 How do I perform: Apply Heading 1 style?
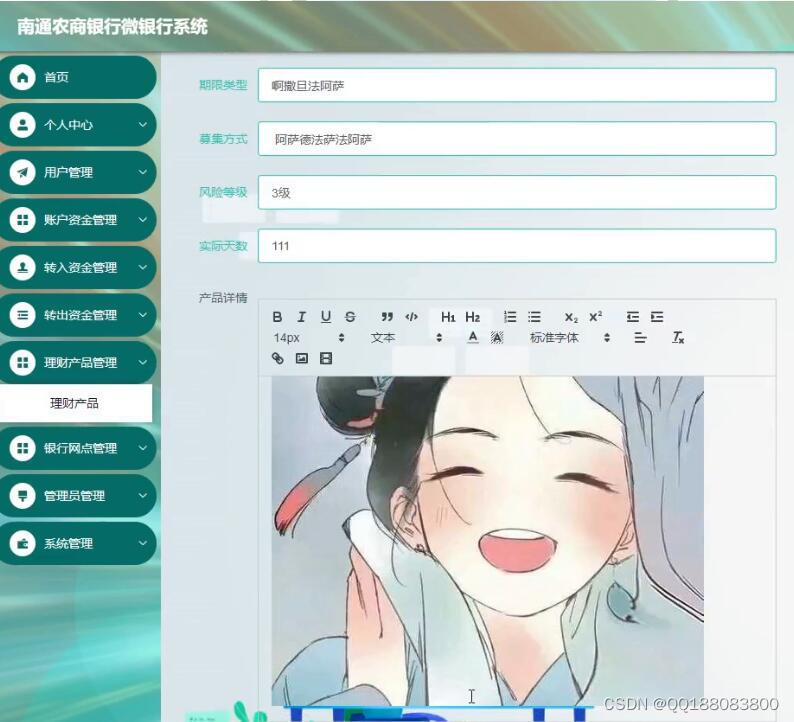448,317
